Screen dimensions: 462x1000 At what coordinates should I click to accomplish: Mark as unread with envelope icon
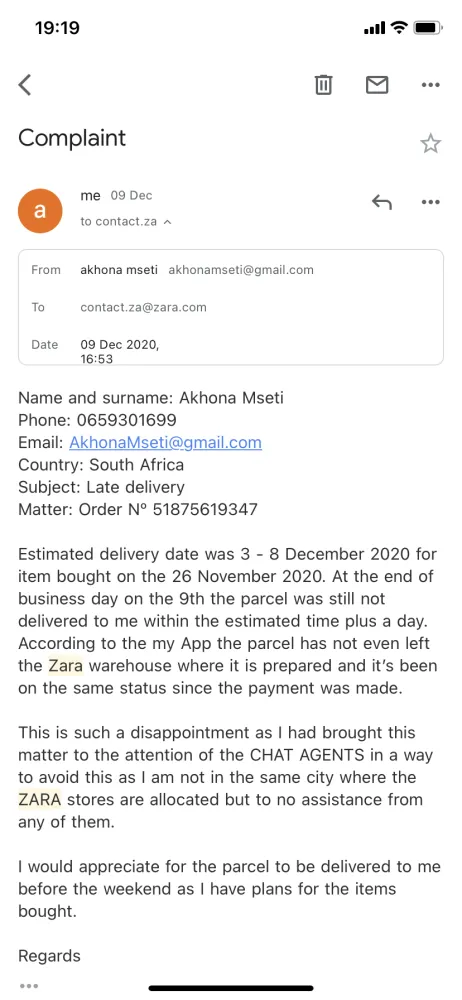[377, 84]
